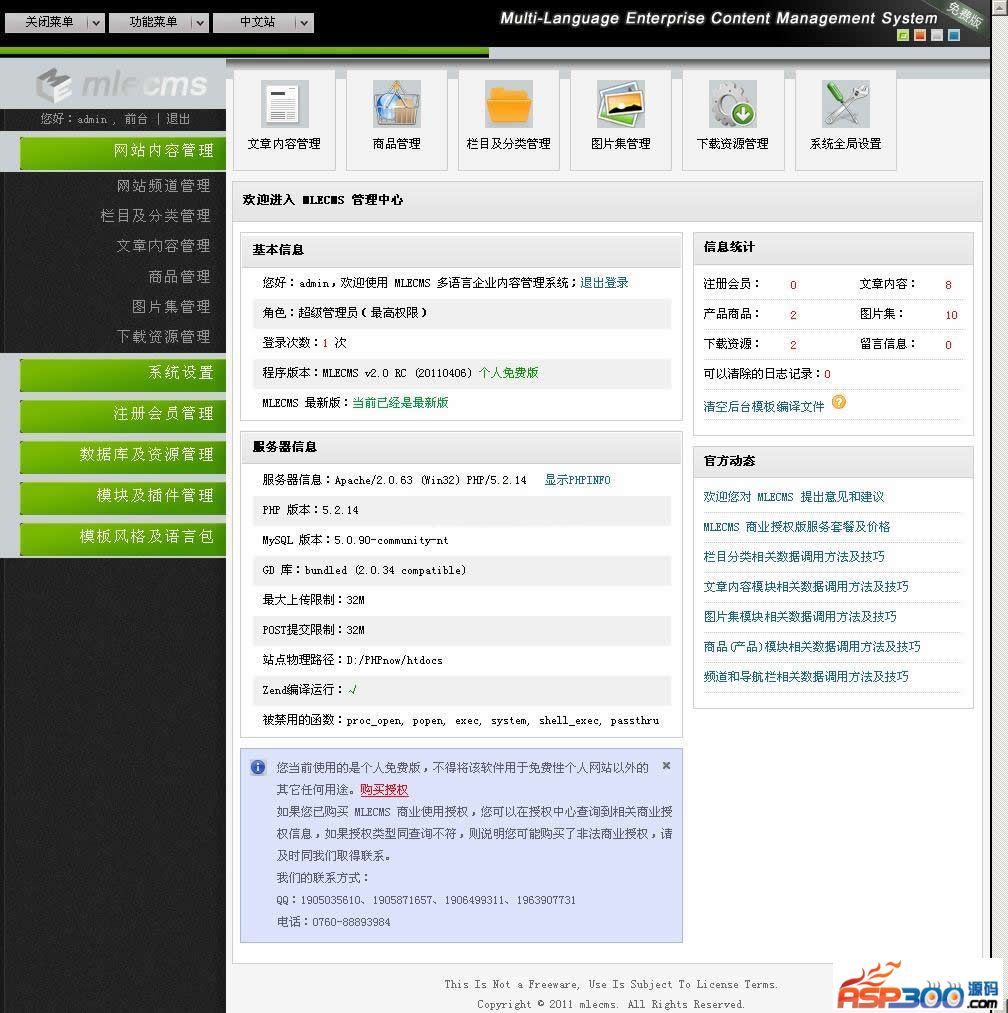Expand the 功能菜单 dropdown arrow

[200, 23]
